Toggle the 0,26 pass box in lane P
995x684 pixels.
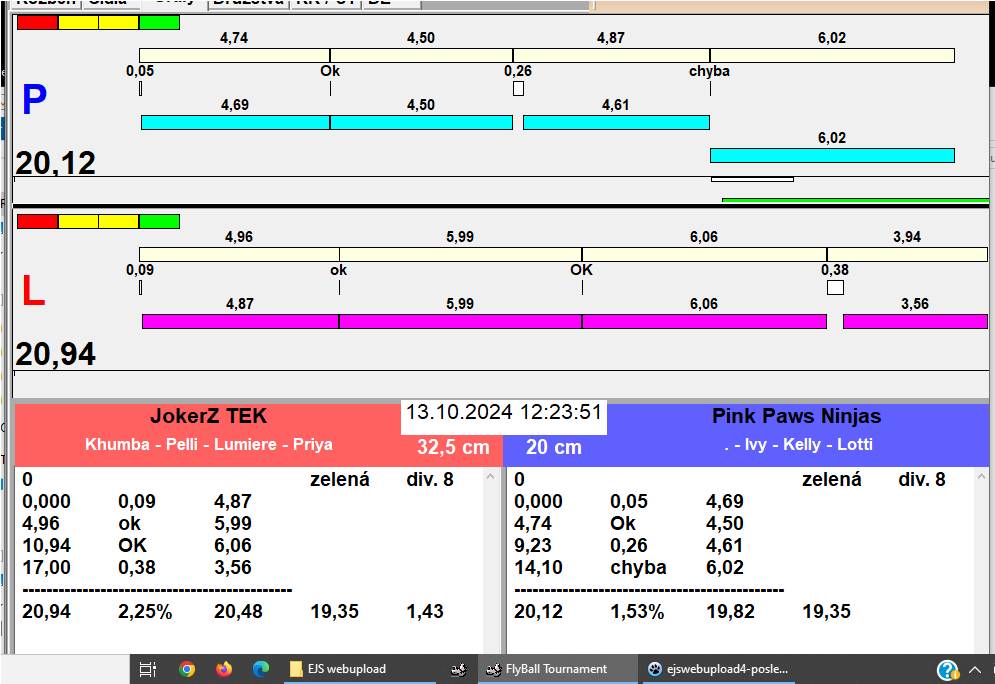click(x=518, y=89)
